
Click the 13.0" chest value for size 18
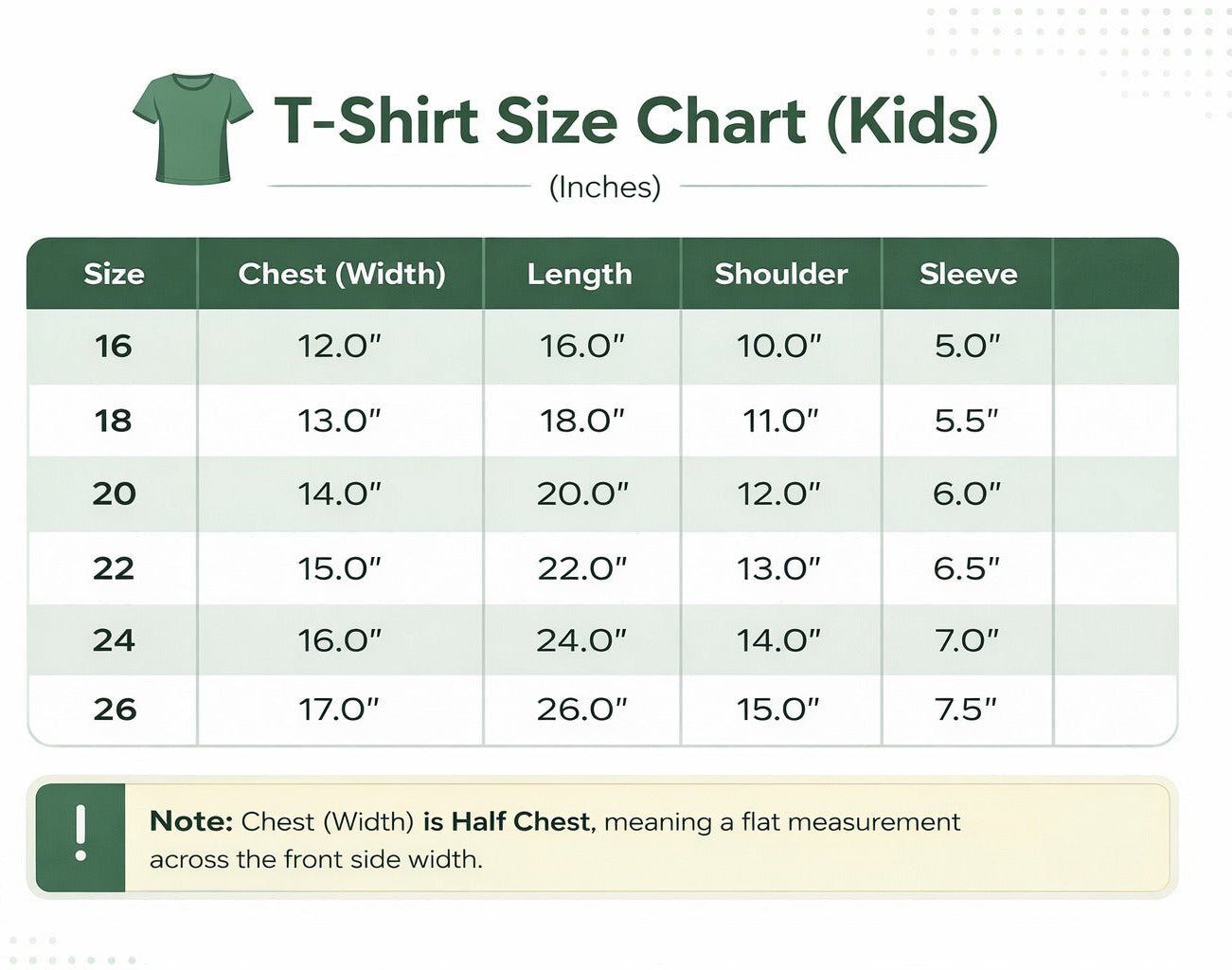[x=339, y=421]
